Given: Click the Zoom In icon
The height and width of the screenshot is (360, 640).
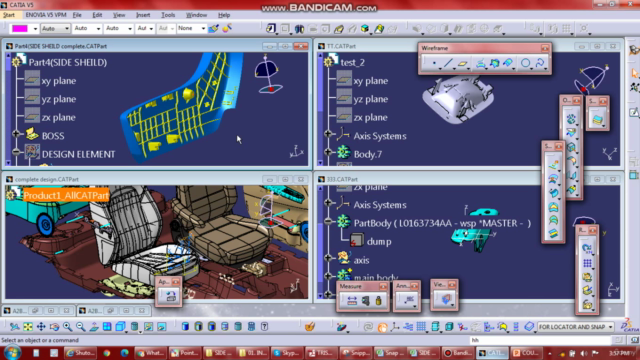Looking at the screenshot, I should [x=67, y=327].
